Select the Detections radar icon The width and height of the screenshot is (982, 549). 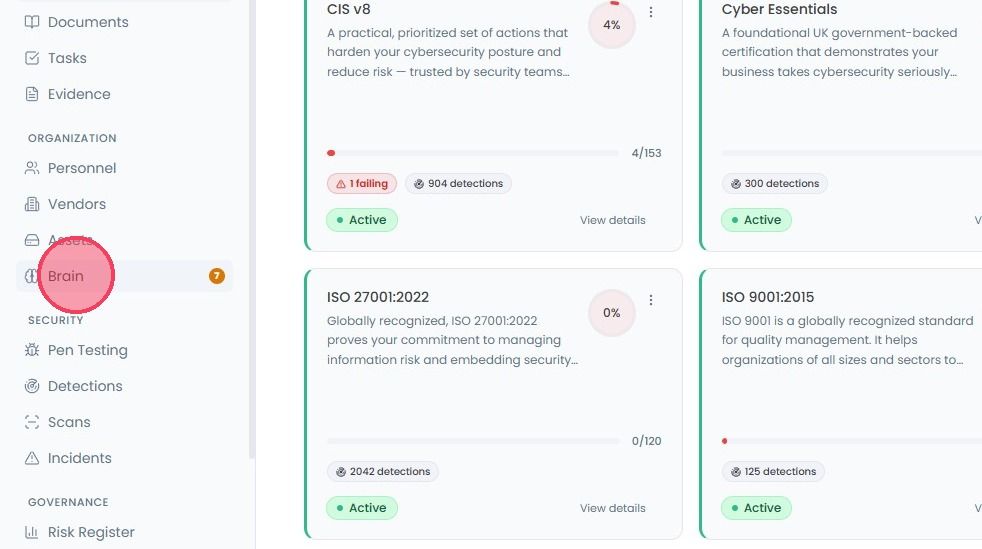(31, 386)
